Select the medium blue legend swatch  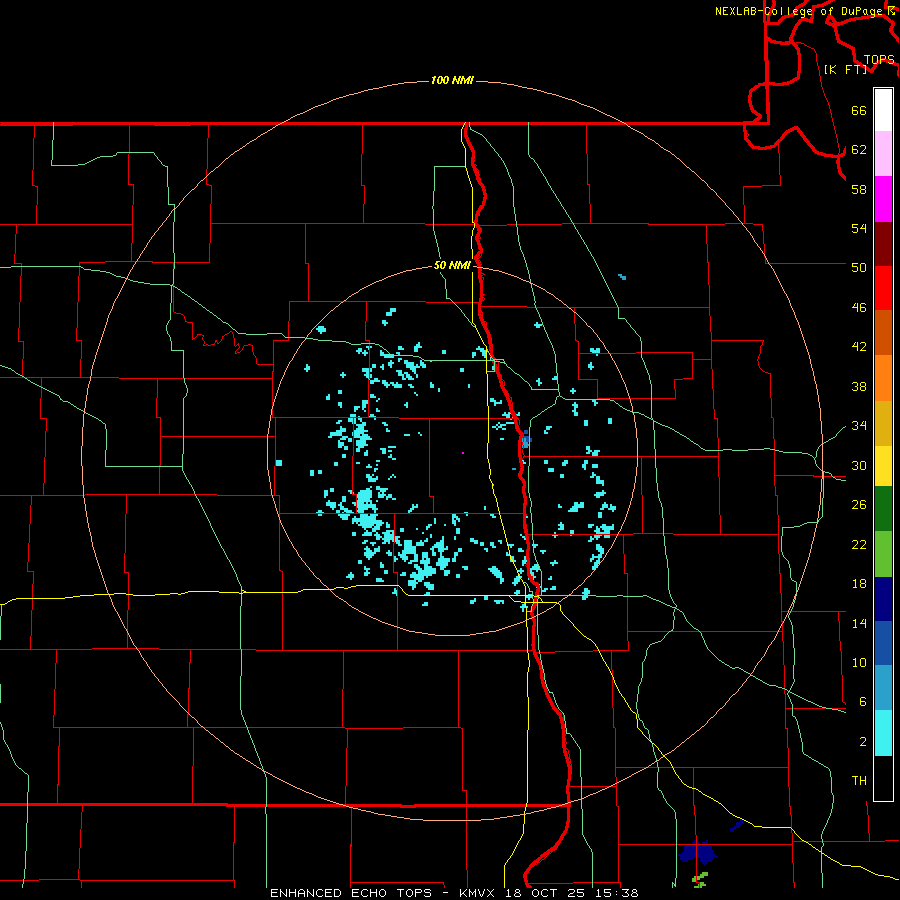pyautogui.click(x=883, y=643)
